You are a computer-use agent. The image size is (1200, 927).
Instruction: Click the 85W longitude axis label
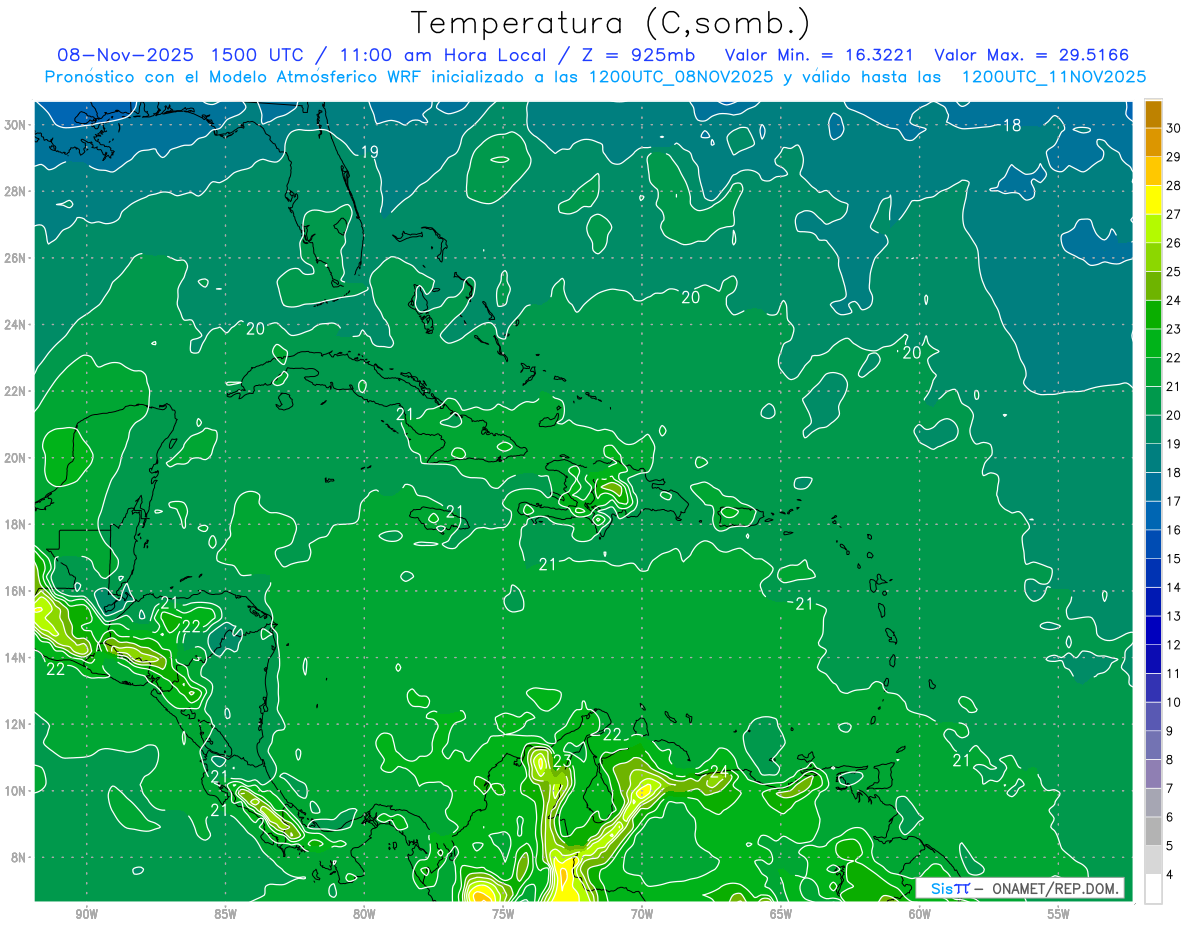point(225,914)
